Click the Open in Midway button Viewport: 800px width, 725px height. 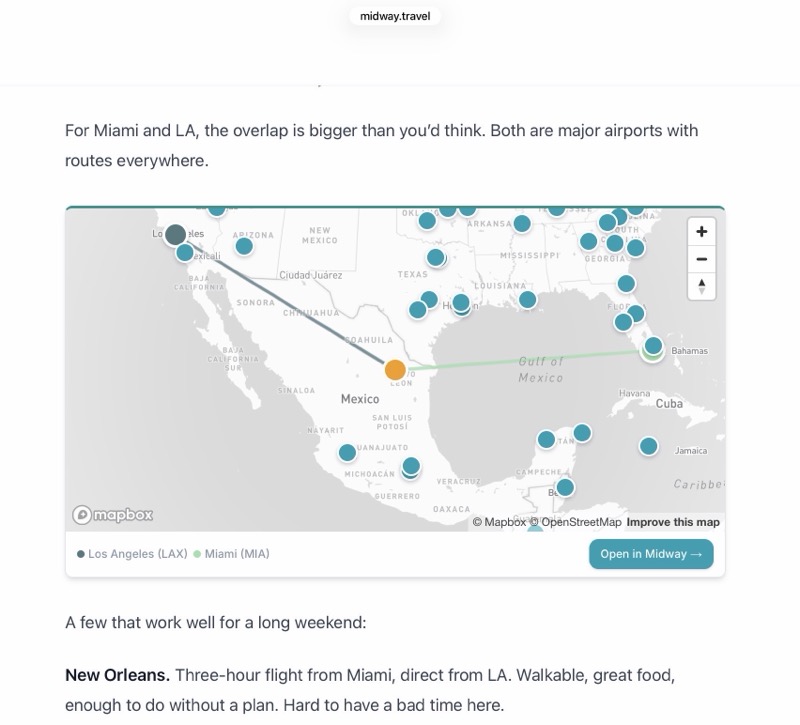click(x=651, y=553)
